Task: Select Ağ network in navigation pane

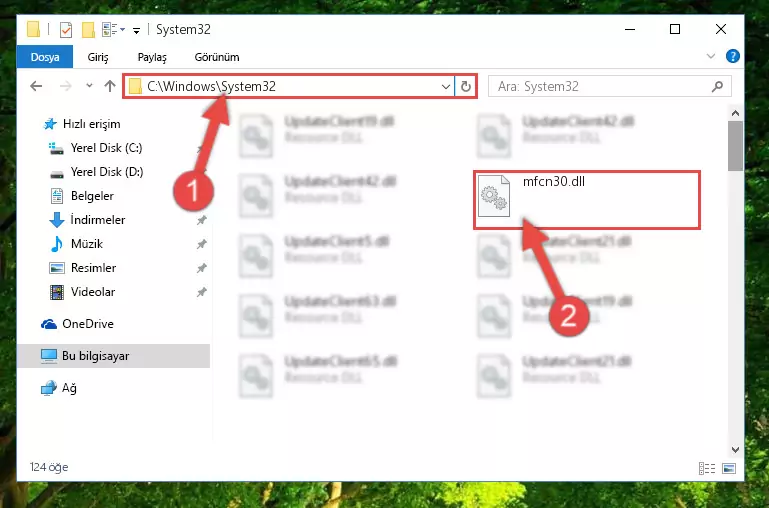Action: pyautogui.click(x=69, y=388)
